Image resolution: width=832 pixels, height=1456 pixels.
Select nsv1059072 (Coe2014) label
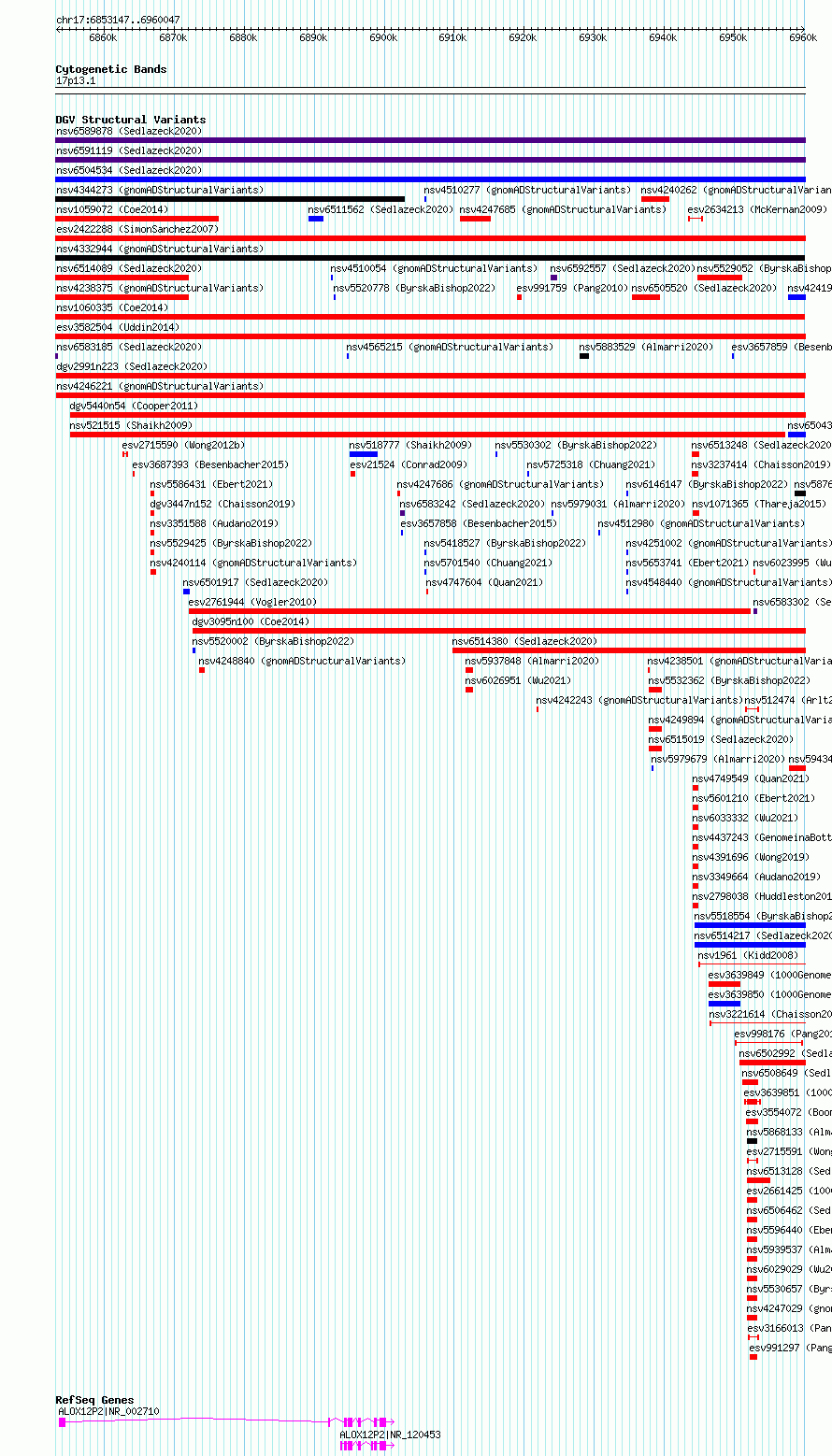(112, 209)
